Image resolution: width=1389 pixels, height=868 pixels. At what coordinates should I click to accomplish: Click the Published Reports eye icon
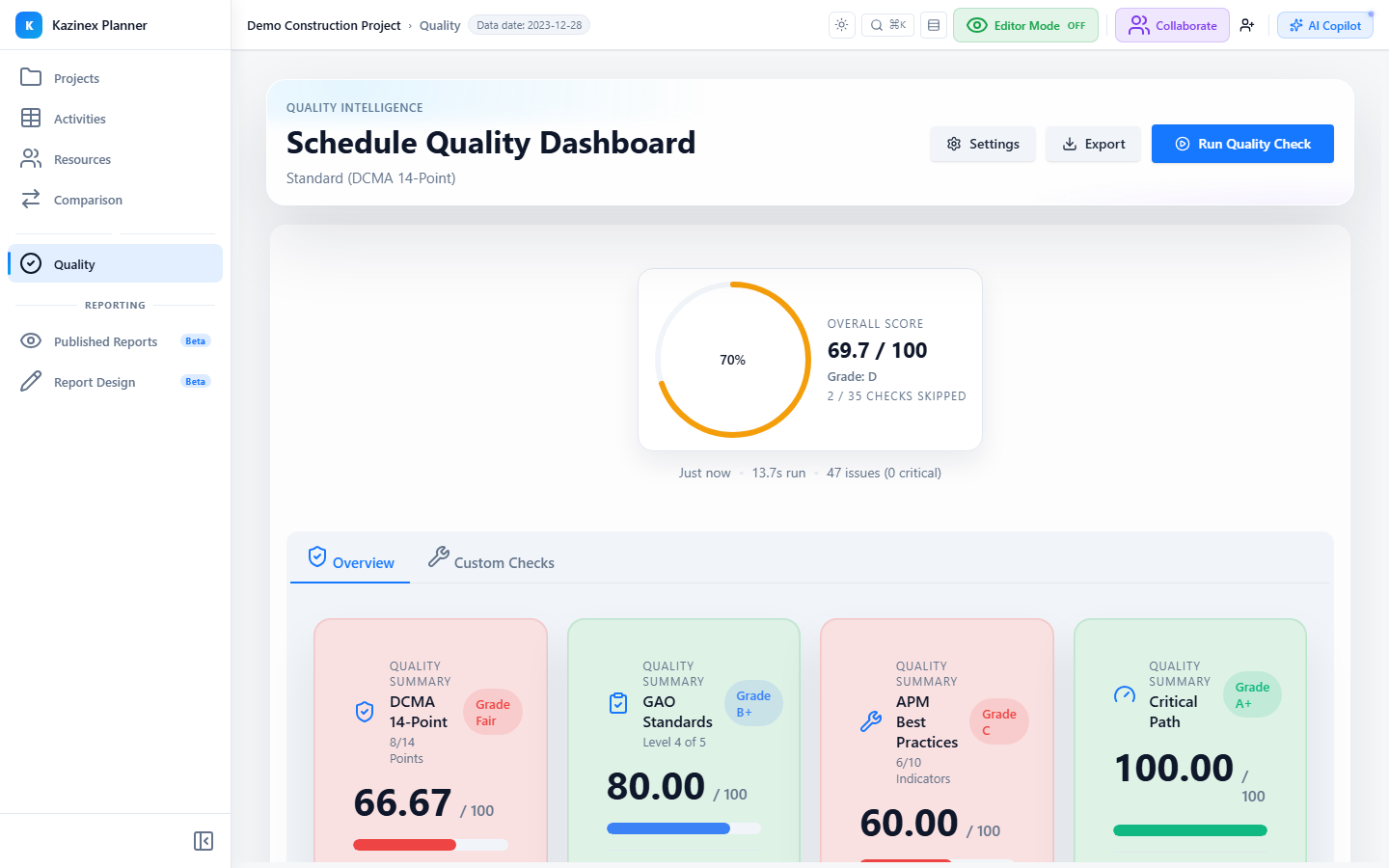[31, 340]
